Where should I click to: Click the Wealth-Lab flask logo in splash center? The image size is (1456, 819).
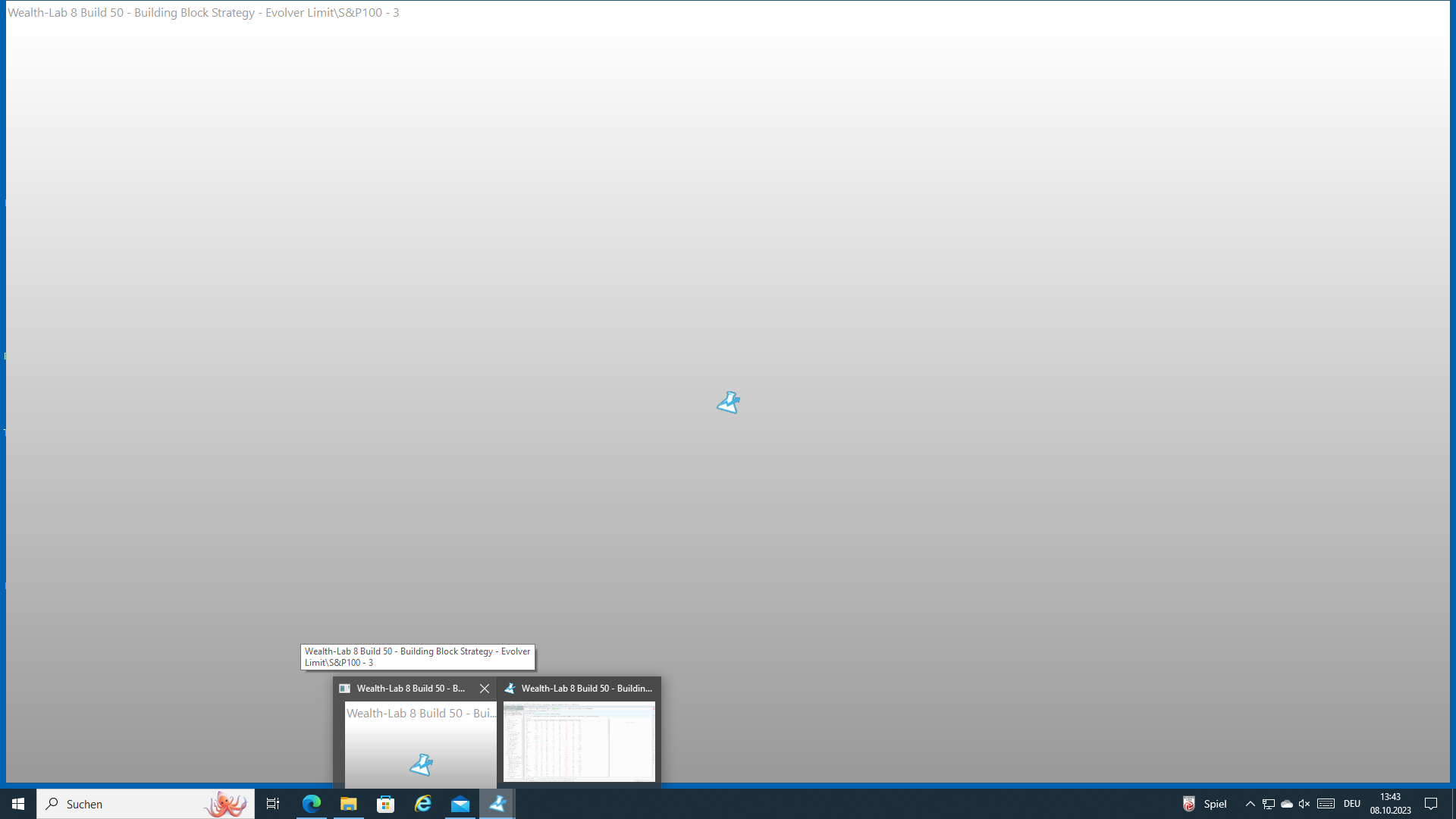[x=728, y=403]
